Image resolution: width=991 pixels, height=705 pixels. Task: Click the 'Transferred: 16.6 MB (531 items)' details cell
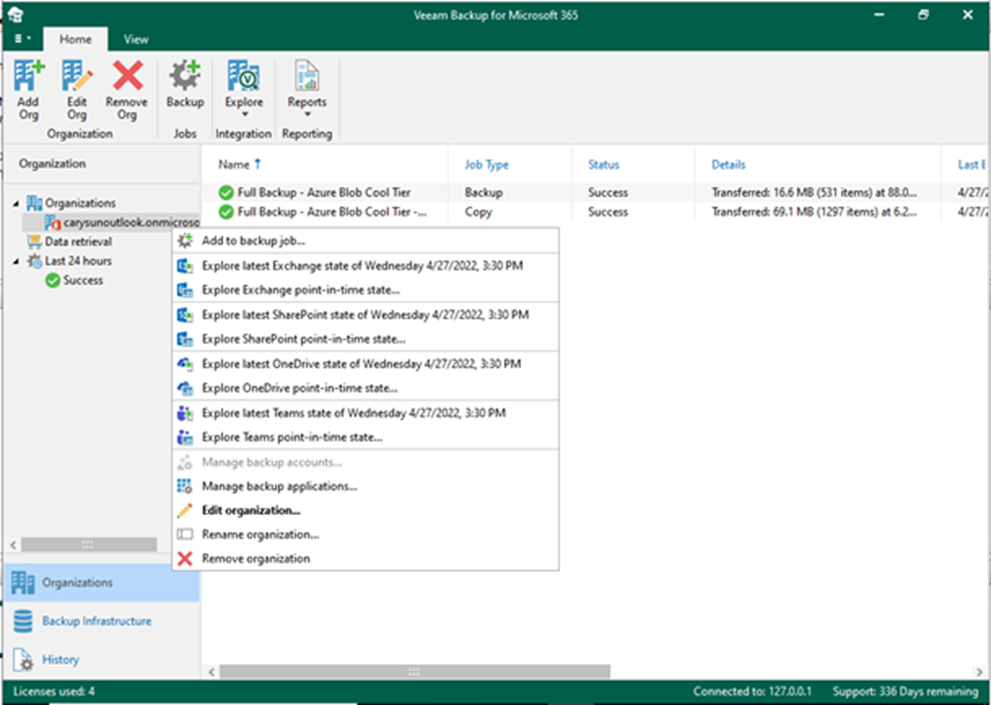[x=814, y=192]
